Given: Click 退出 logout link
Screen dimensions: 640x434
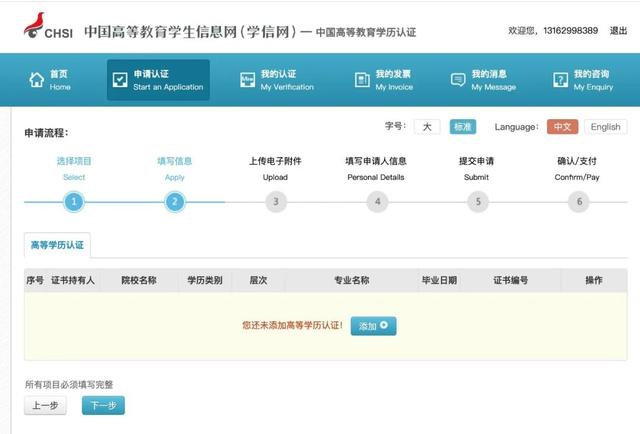Looking at the screenshot, I should point(618,31).
